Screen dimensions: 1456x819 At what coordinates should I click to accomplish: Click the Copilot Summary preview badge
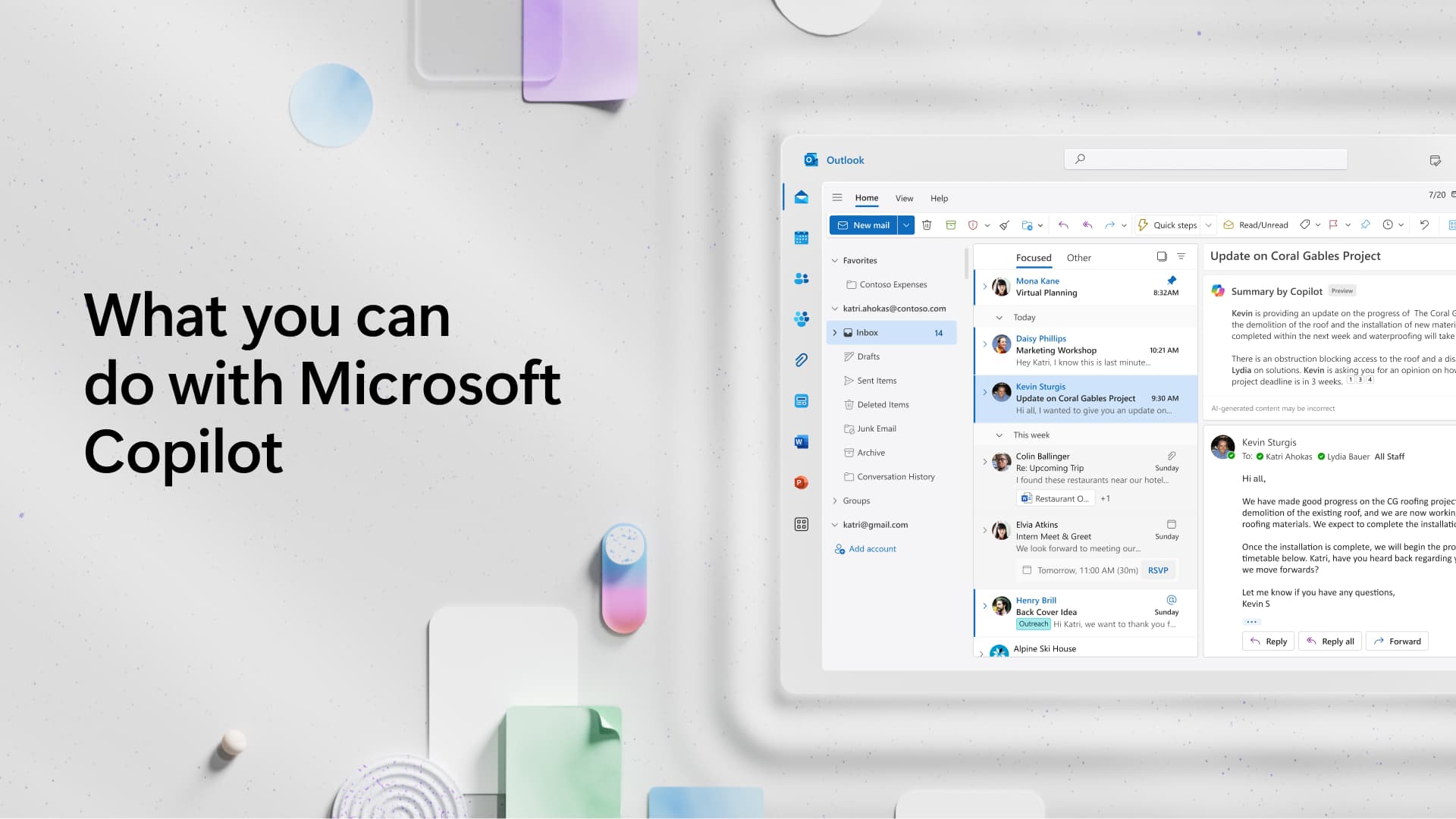(1341, 290)
